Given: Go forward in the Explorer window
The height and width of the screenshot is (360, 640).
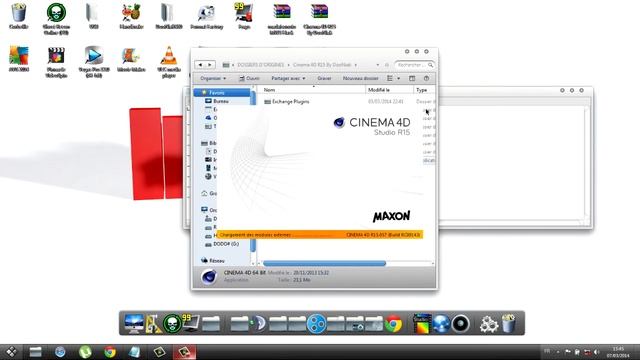Looking at the screenshot, I should pyautogui.click(x=210, y=64).
